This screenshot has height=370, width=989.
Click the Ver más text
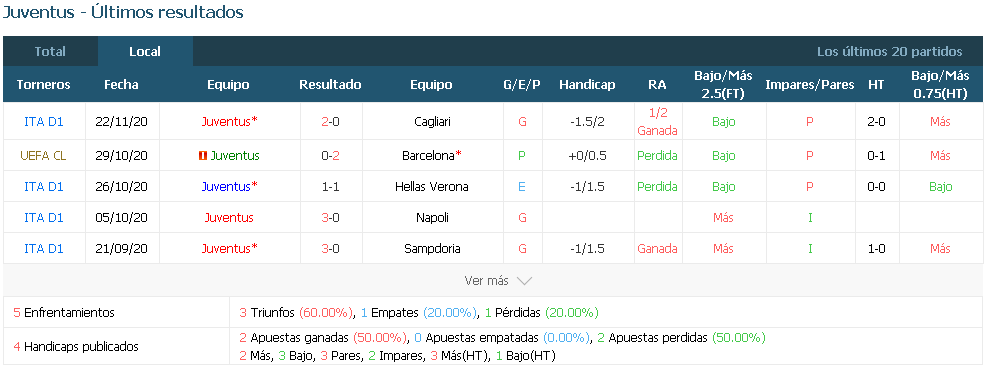pyautogui.click(x=486, y=281)
